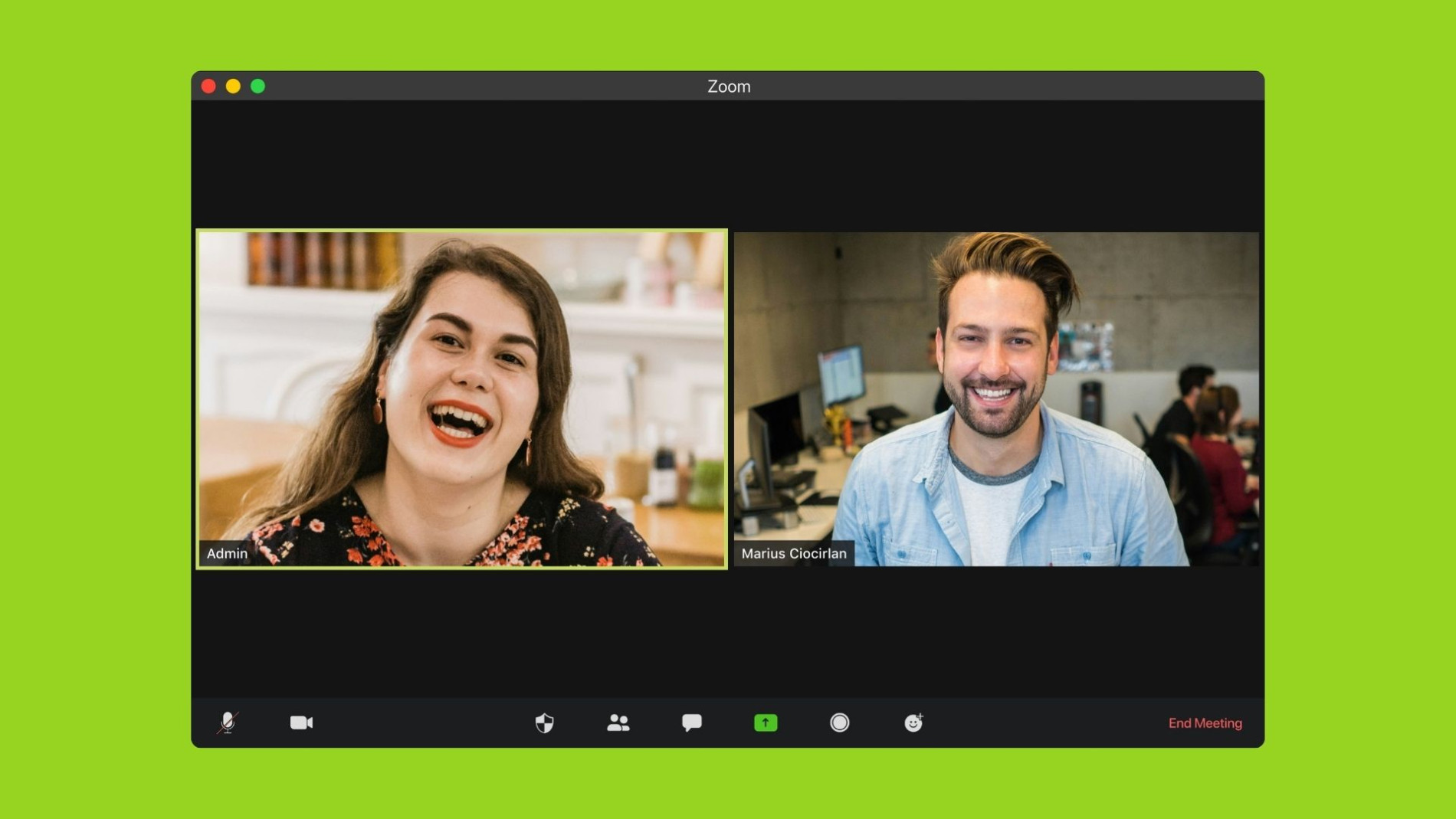Click End Meeting
Screen dimensions: 1456x819
pos(1205,723)
